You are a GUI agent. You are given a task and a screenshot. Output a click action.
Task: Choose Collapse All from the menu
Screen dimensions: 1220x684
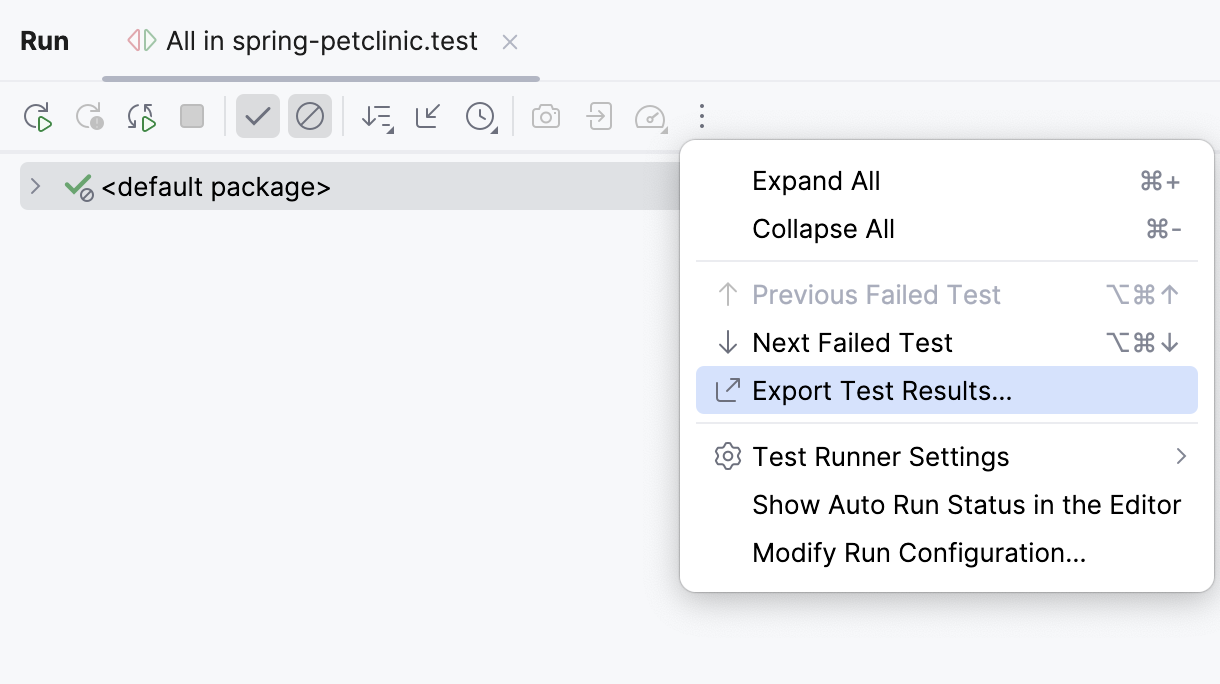point(823,229)
